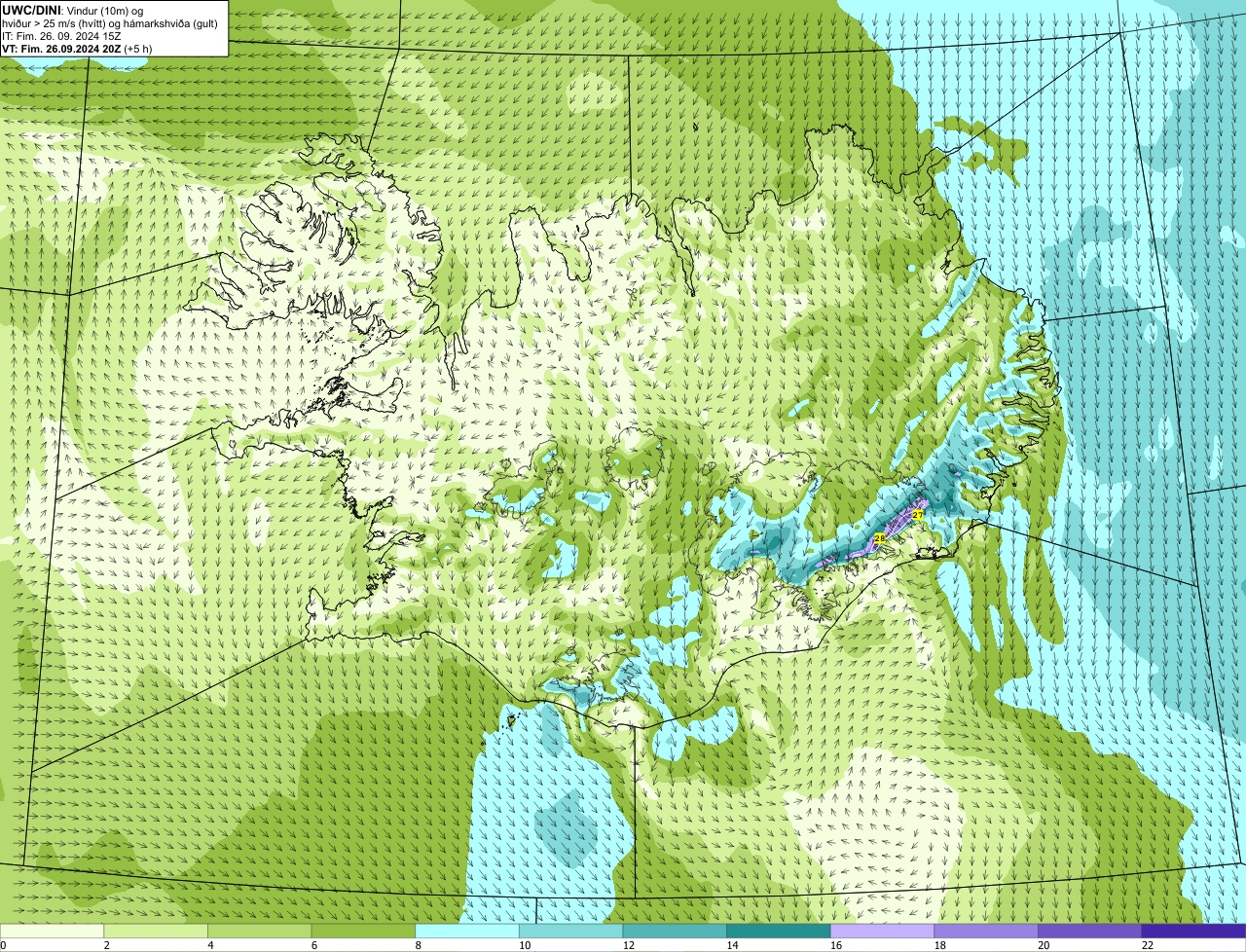
Task: Click the 'VT: Fim. 26.09.2024 20Z (+5 h)' line
Action: [x=77, y=49]
